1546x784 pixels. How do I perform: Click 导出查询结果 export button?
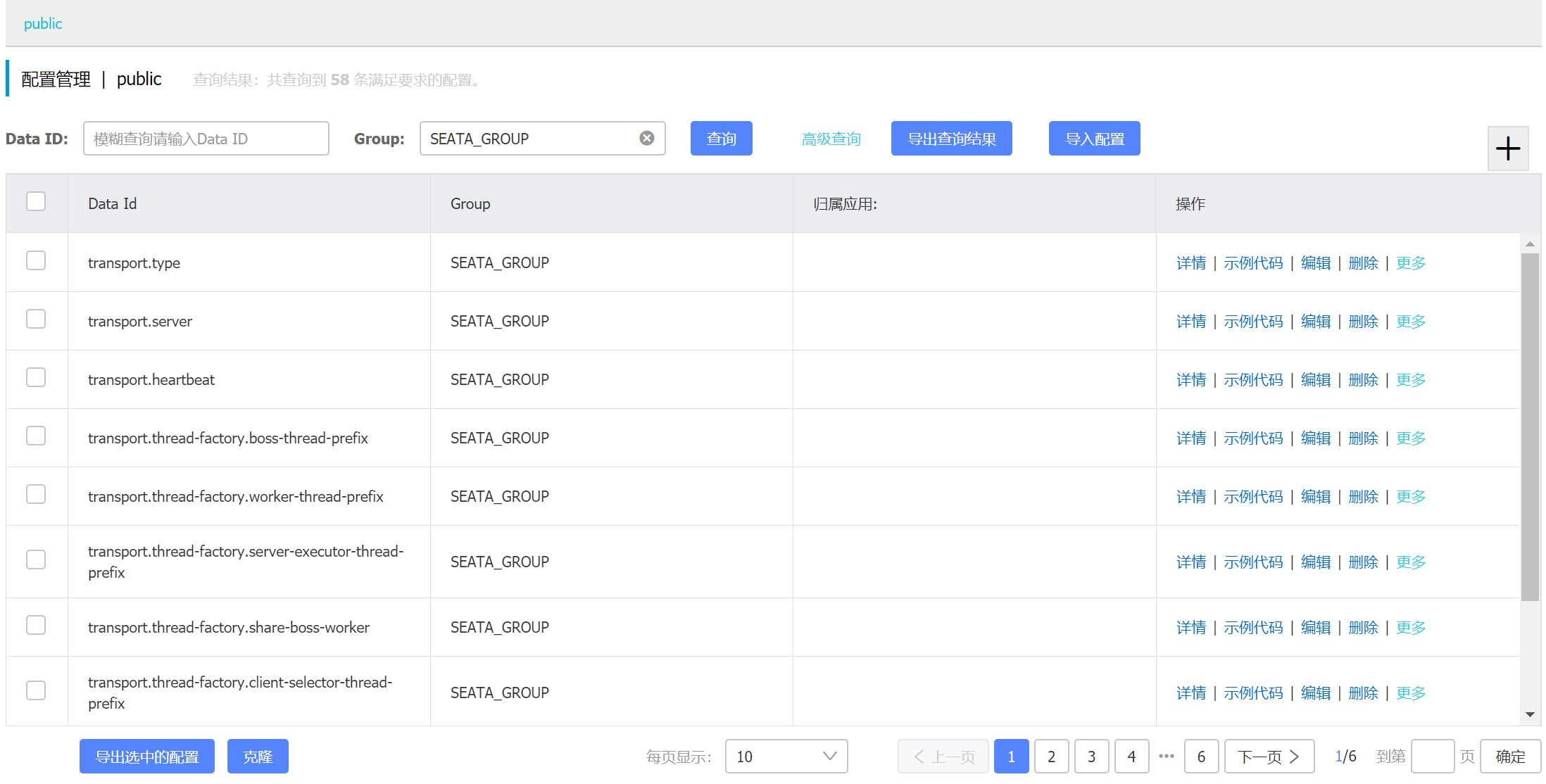[x=951, y=139]
